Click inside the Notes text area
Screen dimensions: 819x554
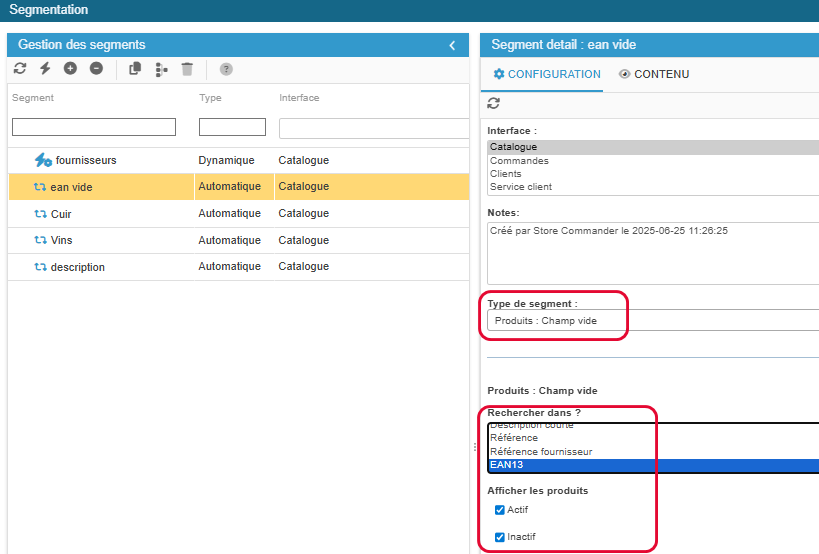[x=653, y=254]
